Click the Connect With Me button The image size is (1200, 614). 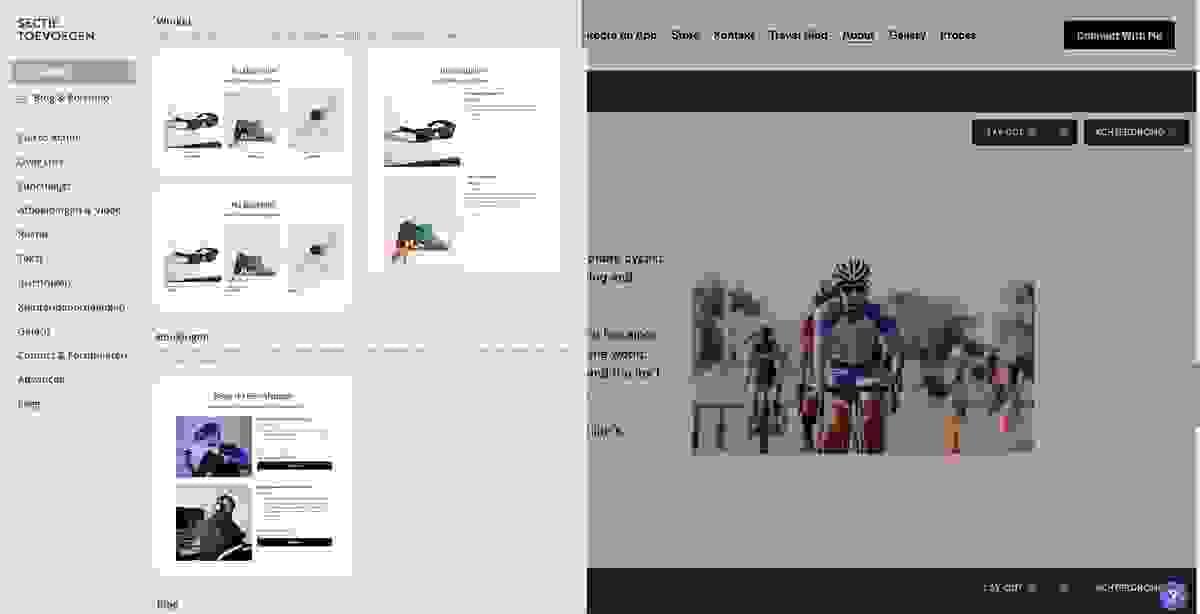tap(1119, 35)
